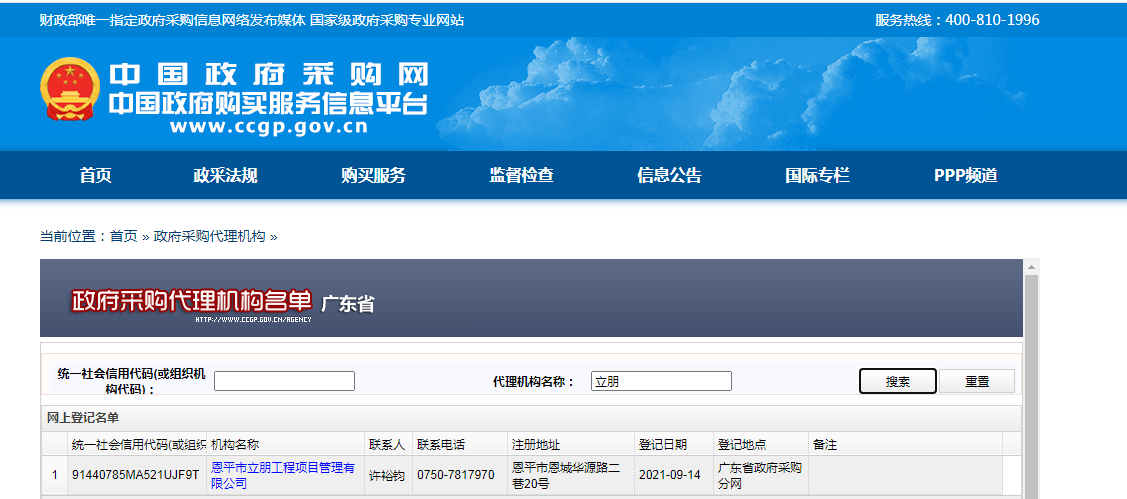Select the phone number 0750-7817970 cell
The image size is (1127, 499).
click(460, 475)
